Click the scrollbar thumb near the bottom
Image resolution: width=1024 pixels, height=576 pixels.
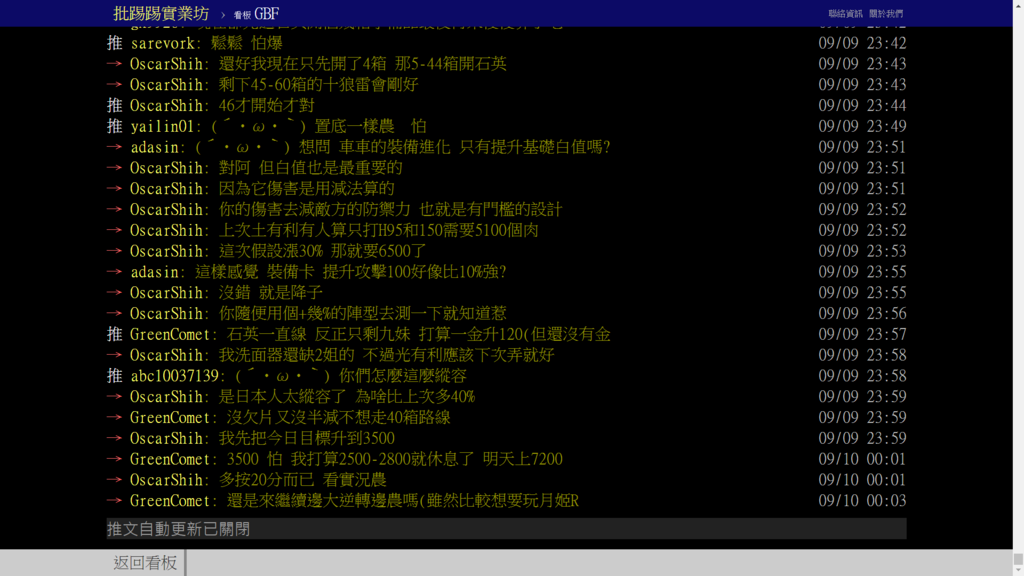1018,560
